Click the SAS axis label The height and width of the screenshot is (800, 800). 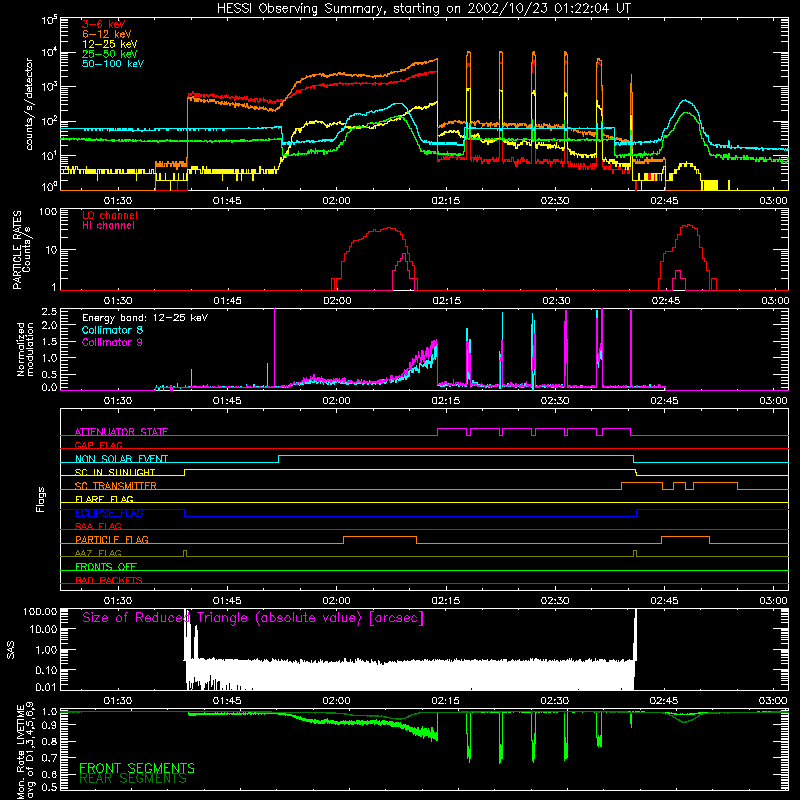pyautogui.click(x=11, y=650)
